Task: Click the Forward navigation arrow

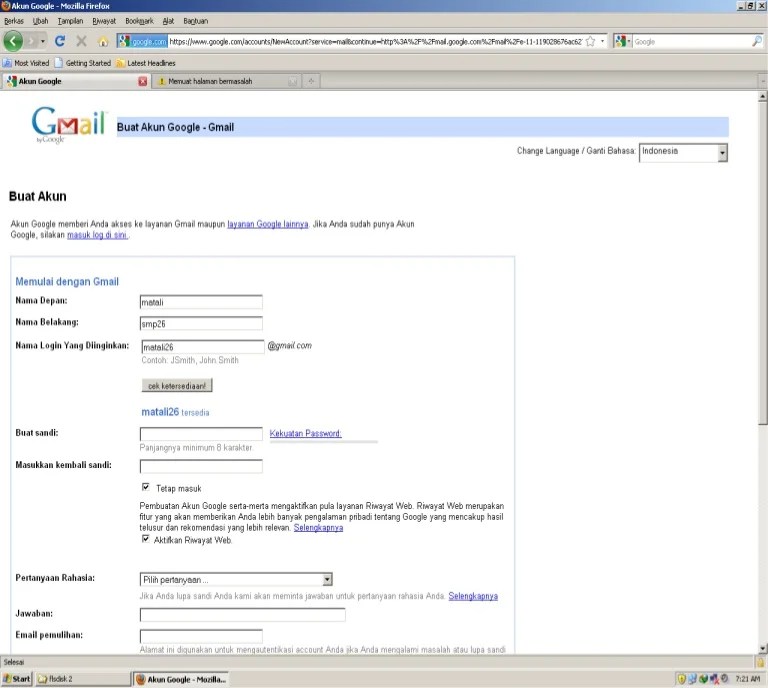Action: [x=31, y=41]
